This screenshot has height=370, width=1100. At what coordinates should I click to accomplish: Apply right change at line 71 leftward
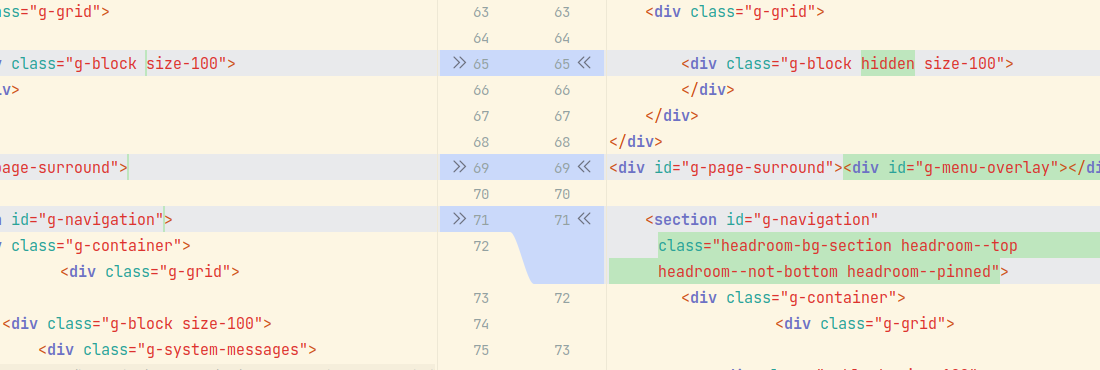pos(584,219)
